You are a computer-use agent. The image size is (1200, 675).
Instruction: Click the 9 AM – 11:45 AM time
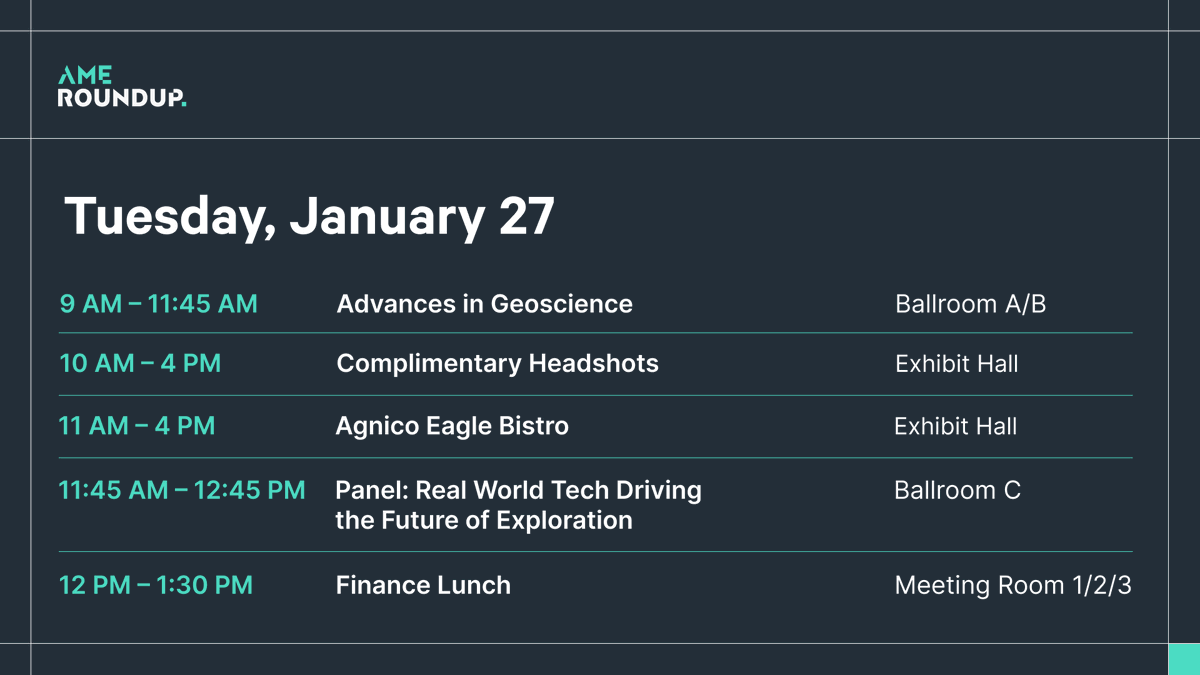point(158,304)
